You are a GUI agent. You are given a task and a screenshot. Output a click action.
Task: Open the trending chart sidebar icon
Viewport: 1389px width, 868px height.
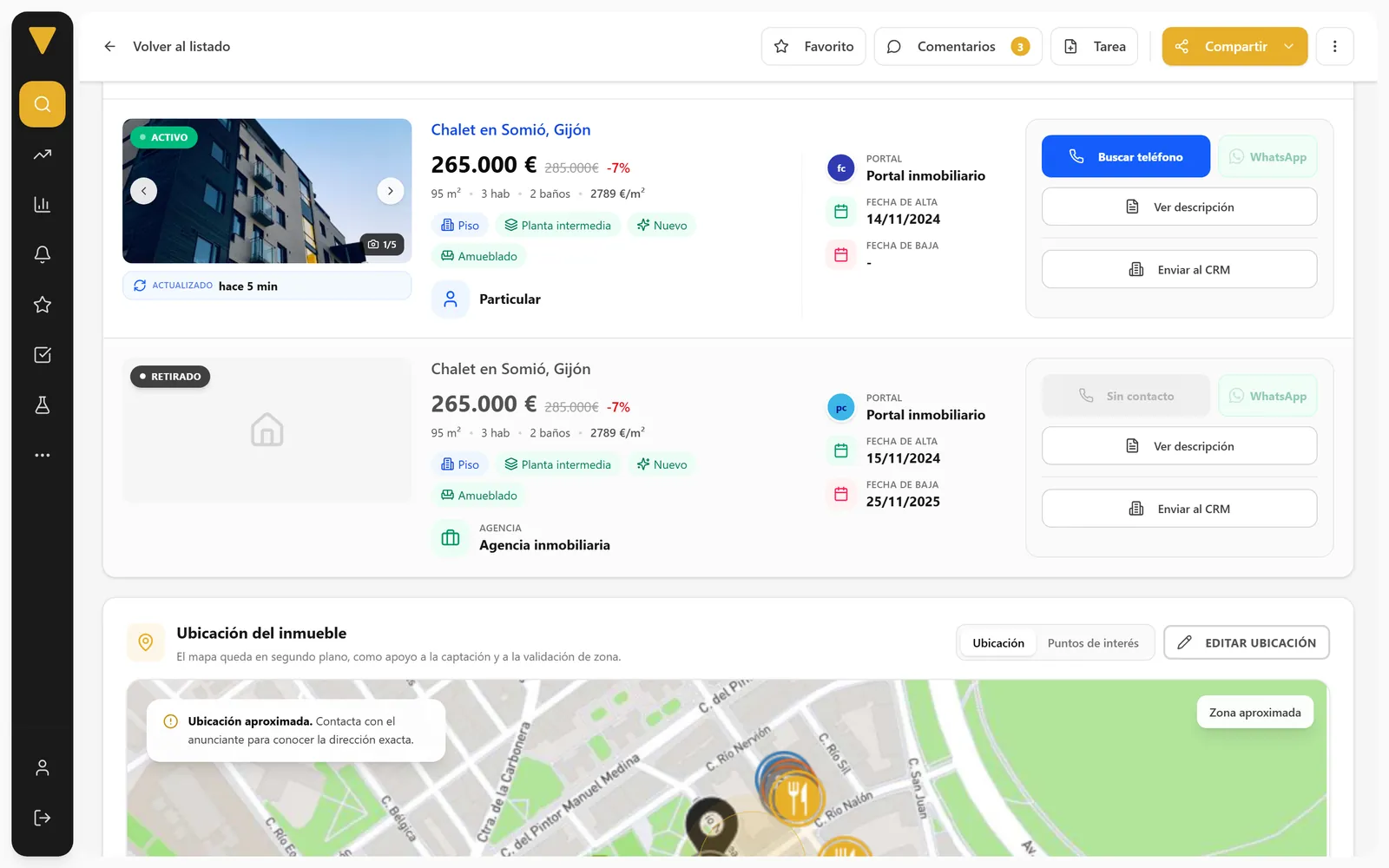tap(43, 155)
